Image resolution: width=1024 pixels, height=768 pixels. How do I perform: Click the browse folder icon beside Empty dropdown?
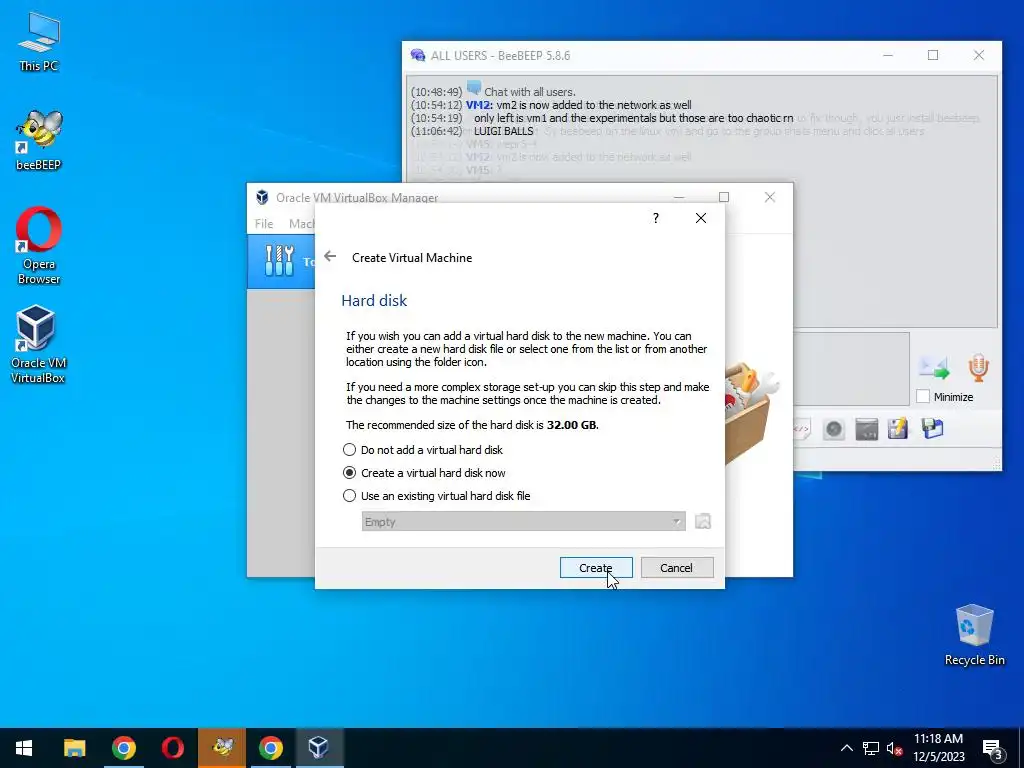pyautogui.click(x=703, y=522)
